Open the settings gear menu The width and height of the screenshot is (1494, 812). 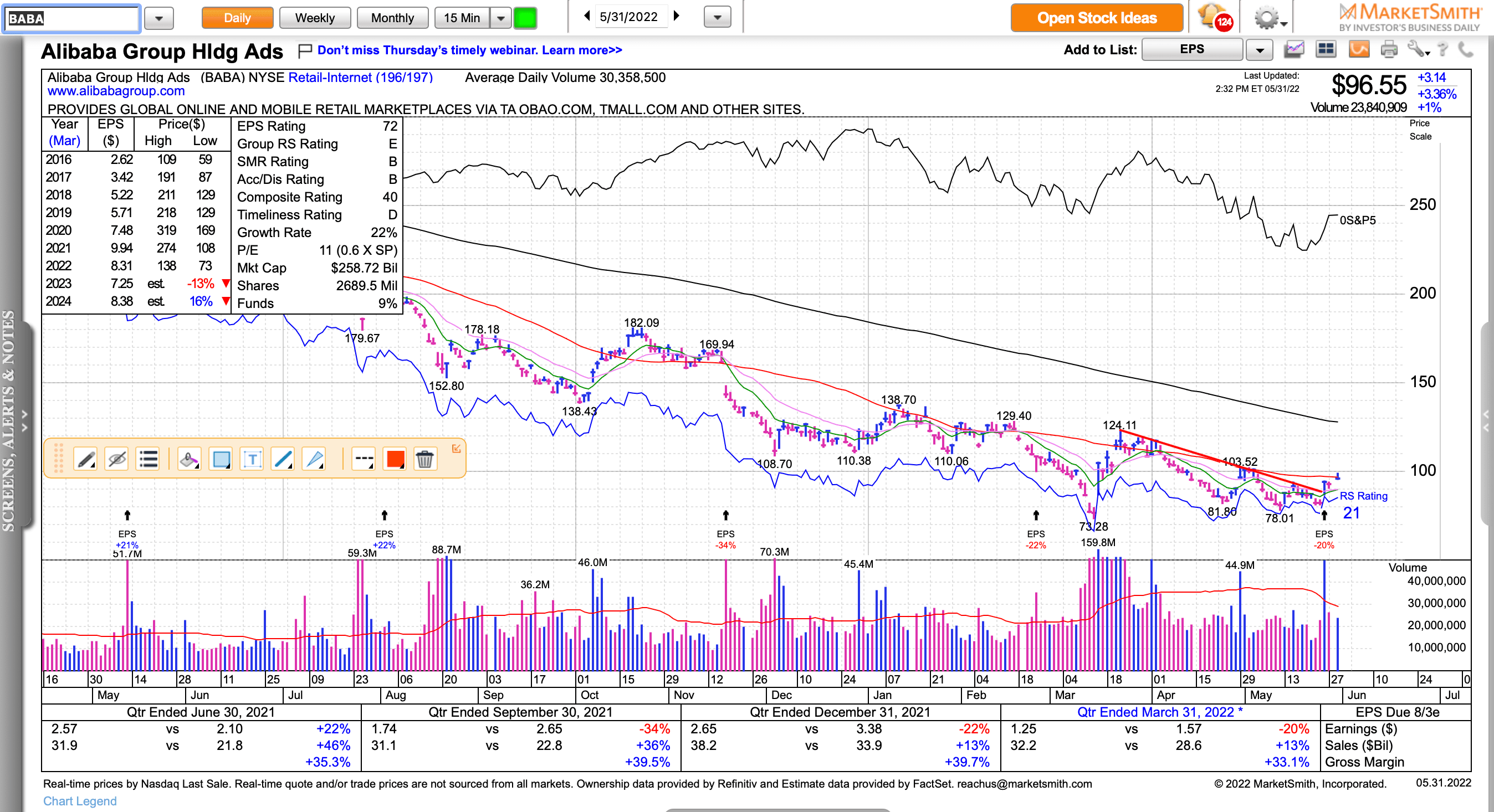click(1270, 18)
